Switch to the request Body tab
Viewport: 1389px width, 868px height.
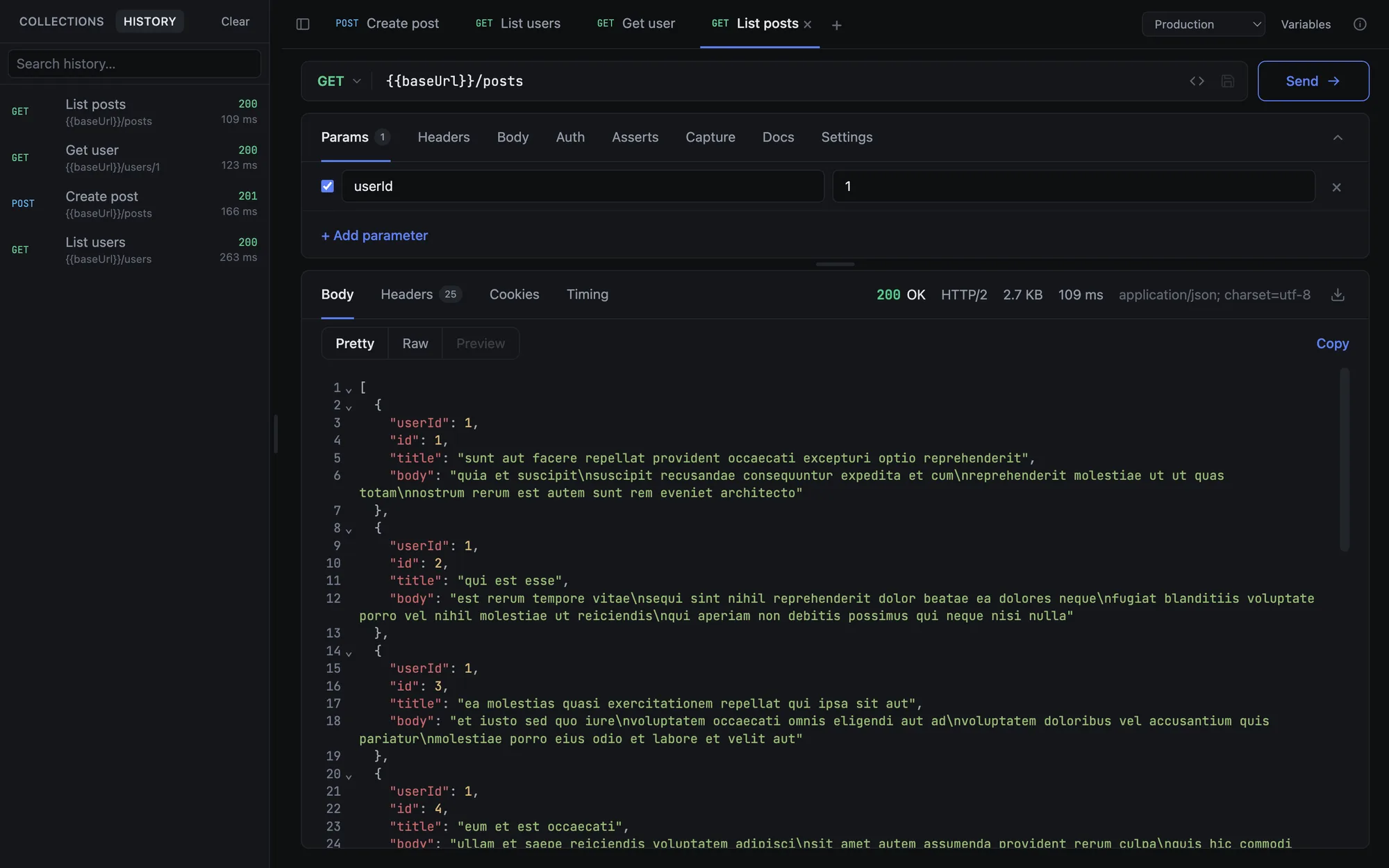pos(513,137)
